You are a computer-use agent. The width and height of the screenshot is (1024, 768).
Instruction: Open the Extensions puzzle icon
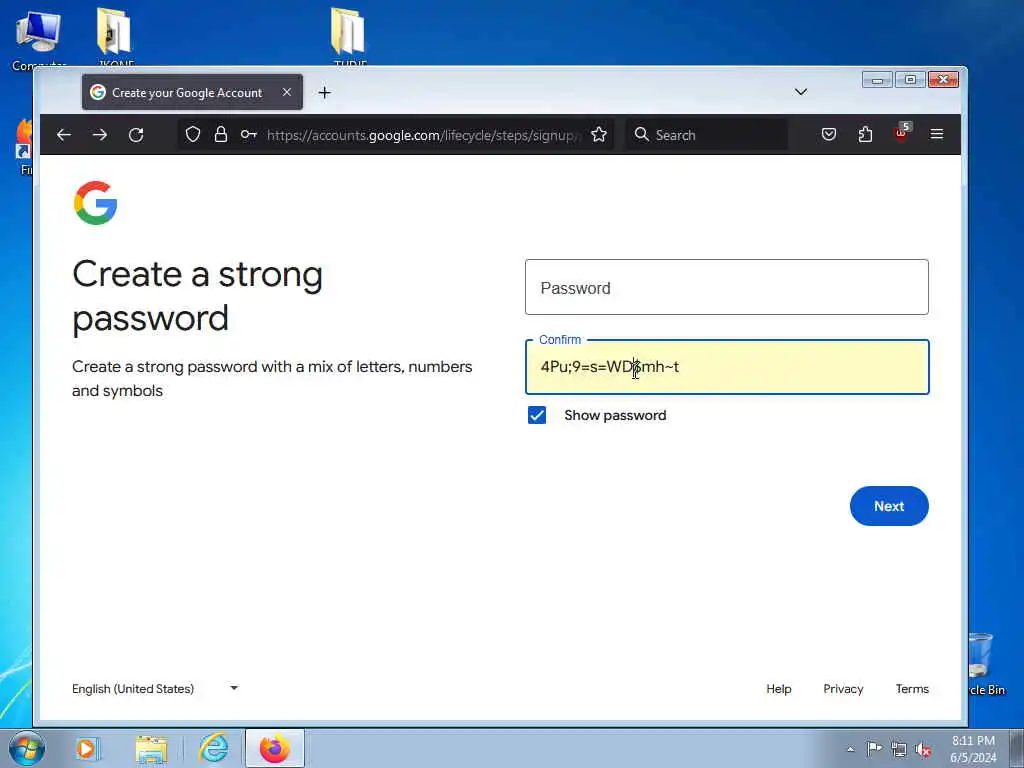point(865,135)
